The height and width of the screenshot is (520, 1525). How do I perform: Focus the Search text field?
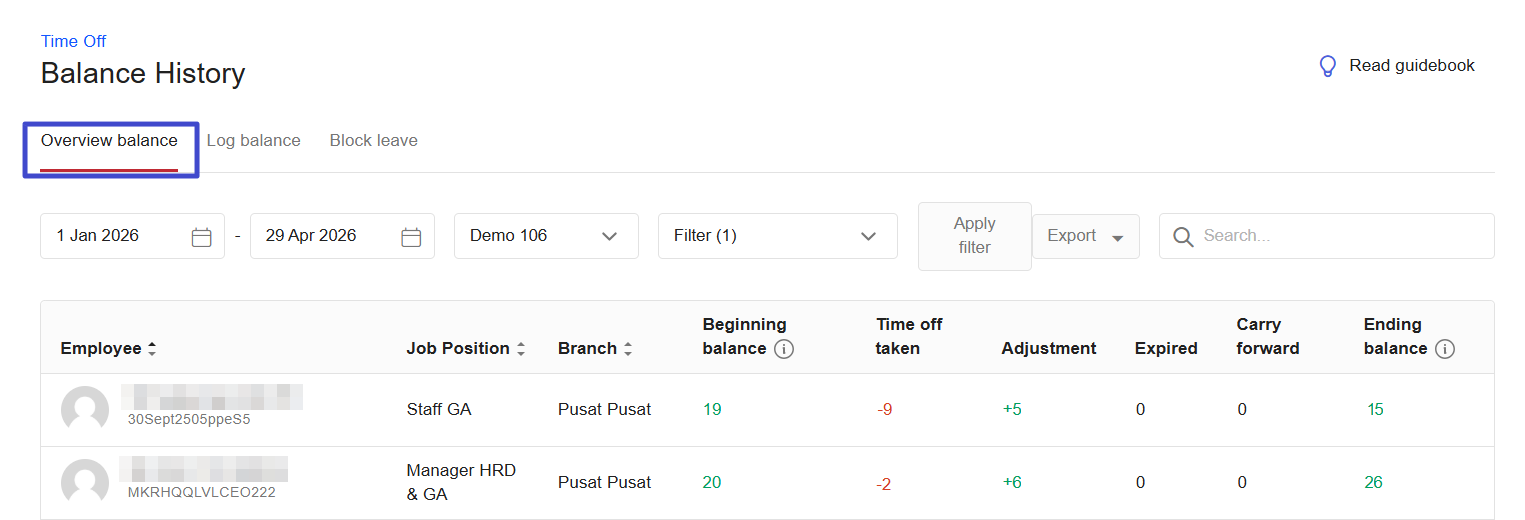tap(1340, 236)
